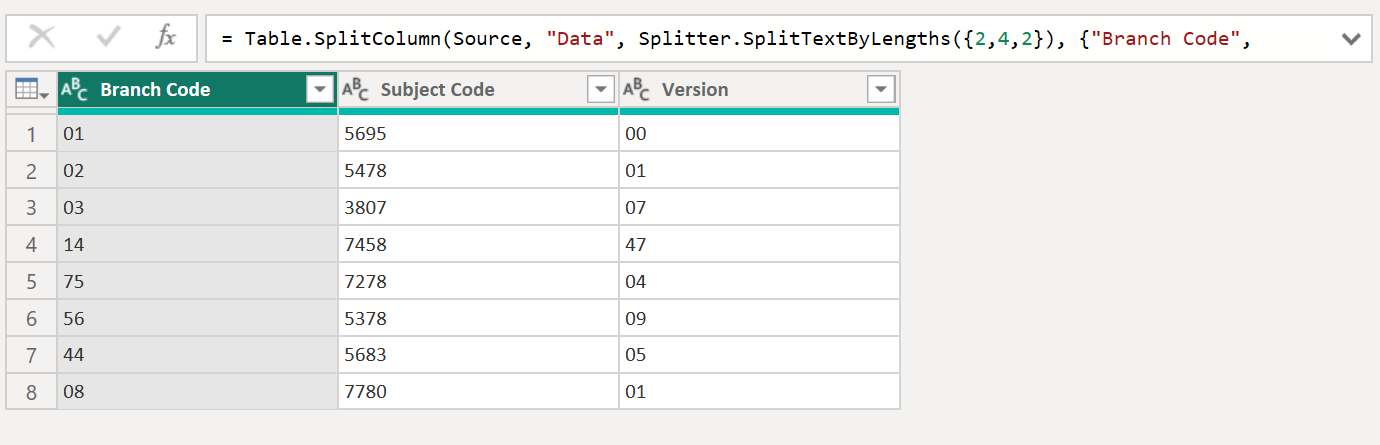Change the Subject Code data type icon
This screenshot has height=445, width=1380.
(356, 90)
